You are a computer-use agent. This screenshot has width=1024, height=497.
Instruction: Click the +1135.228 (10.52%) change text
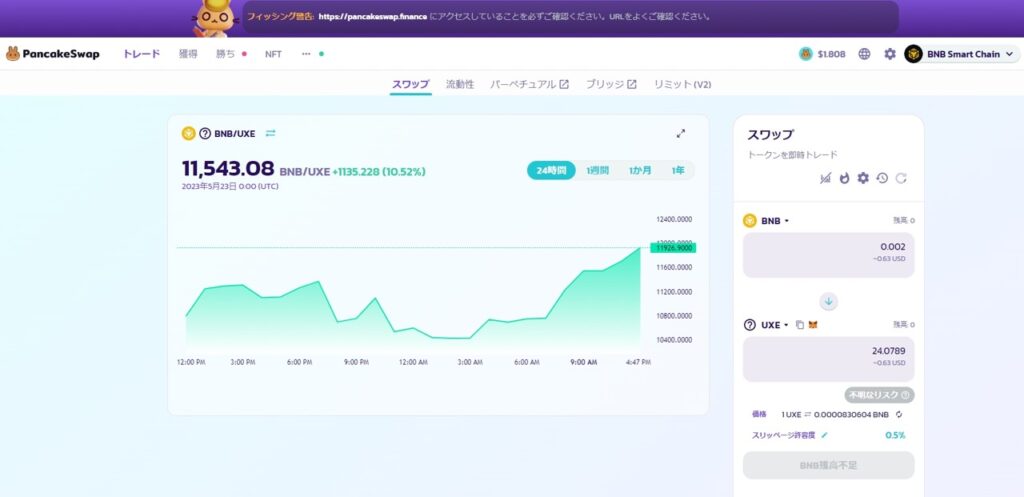(x=379, y=172)
